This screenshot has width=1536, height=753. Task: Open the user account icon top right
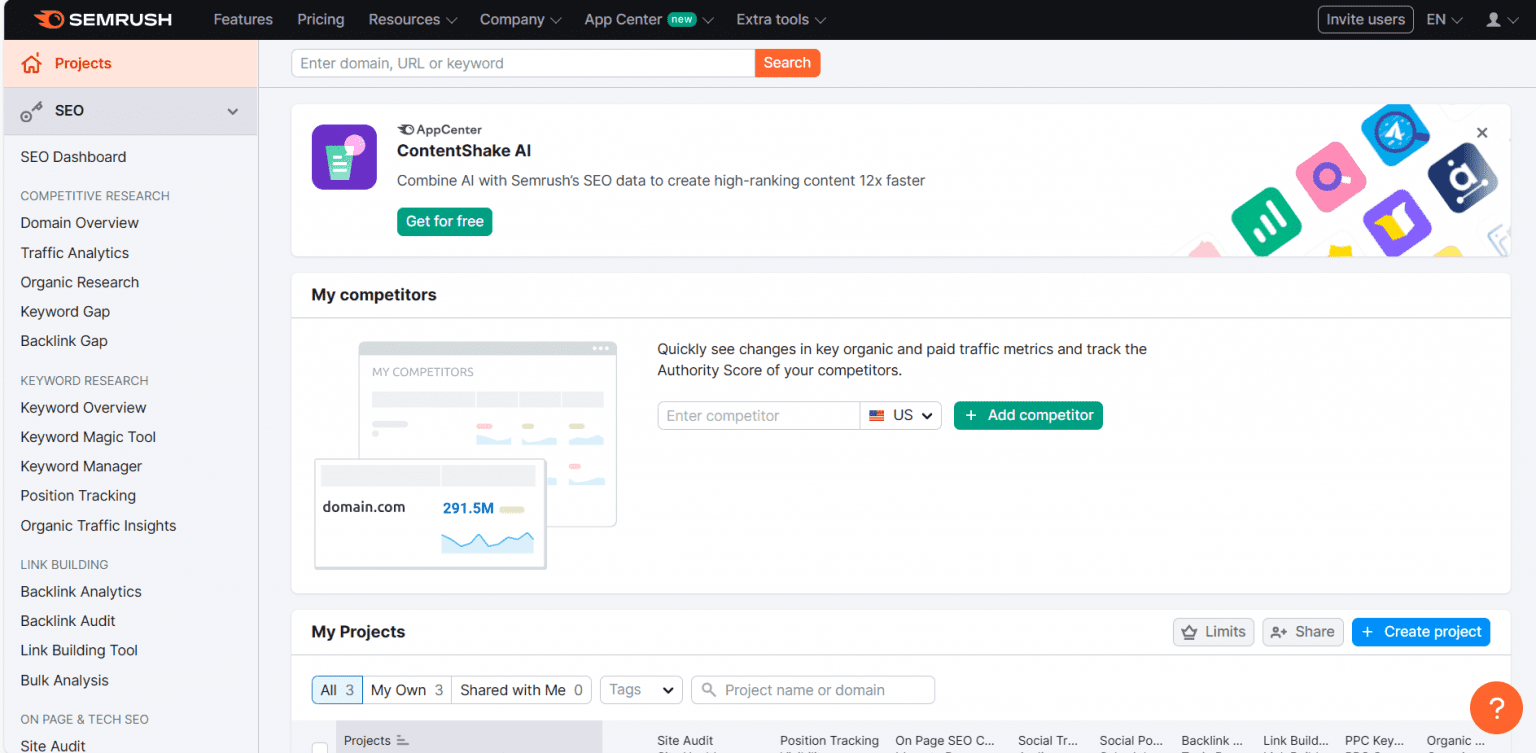tap(1495, 19)
